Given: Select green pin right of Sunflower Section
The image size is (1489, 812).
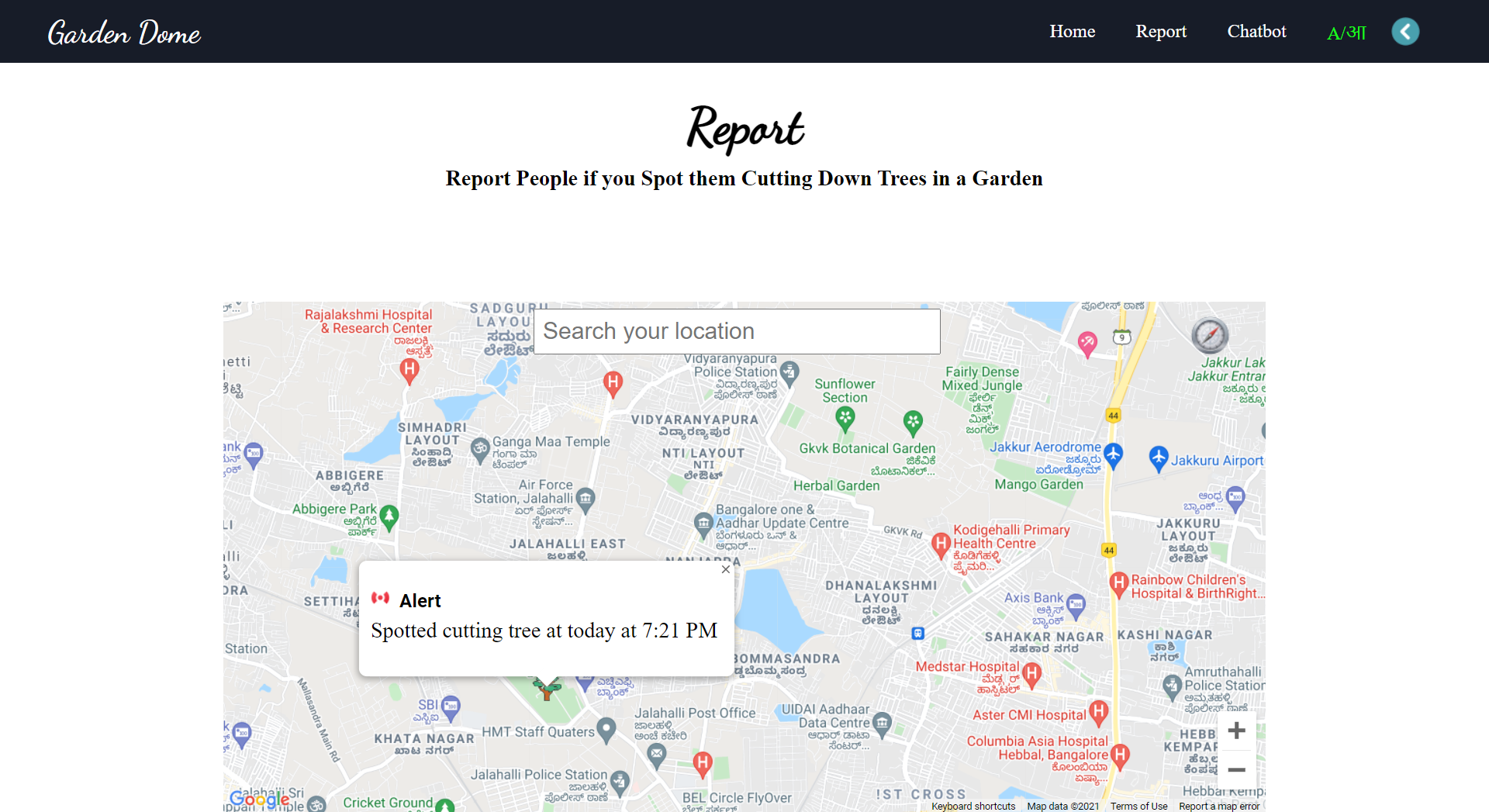Looking at the screenshot, I should (x=914, y=423).
